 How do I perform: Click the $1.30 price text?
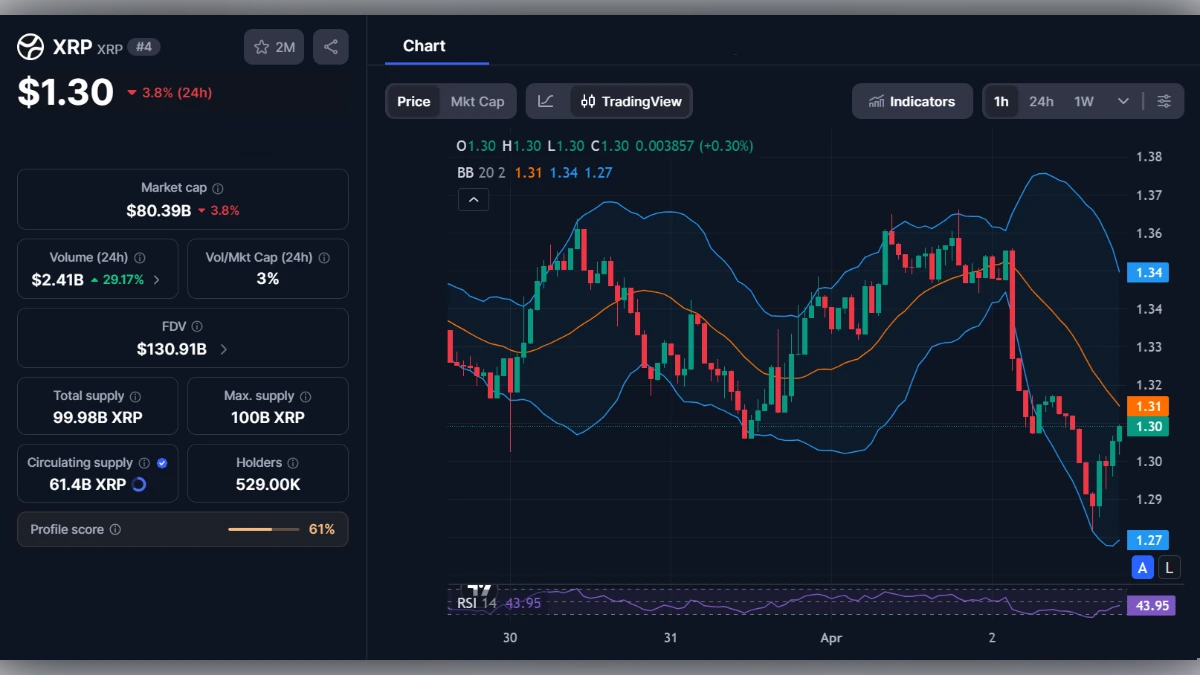[x=66, y=92]
